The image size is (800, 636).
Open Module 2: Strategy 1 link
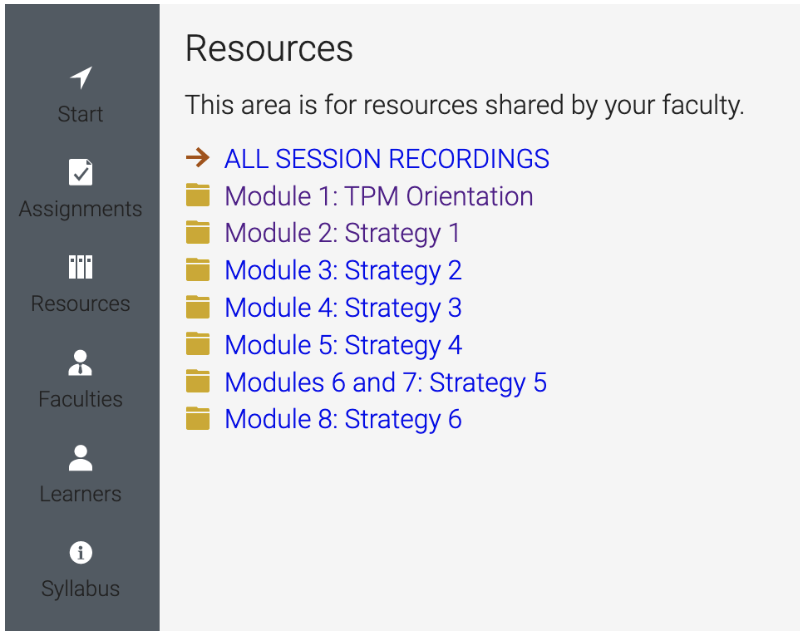click(342, 234)
